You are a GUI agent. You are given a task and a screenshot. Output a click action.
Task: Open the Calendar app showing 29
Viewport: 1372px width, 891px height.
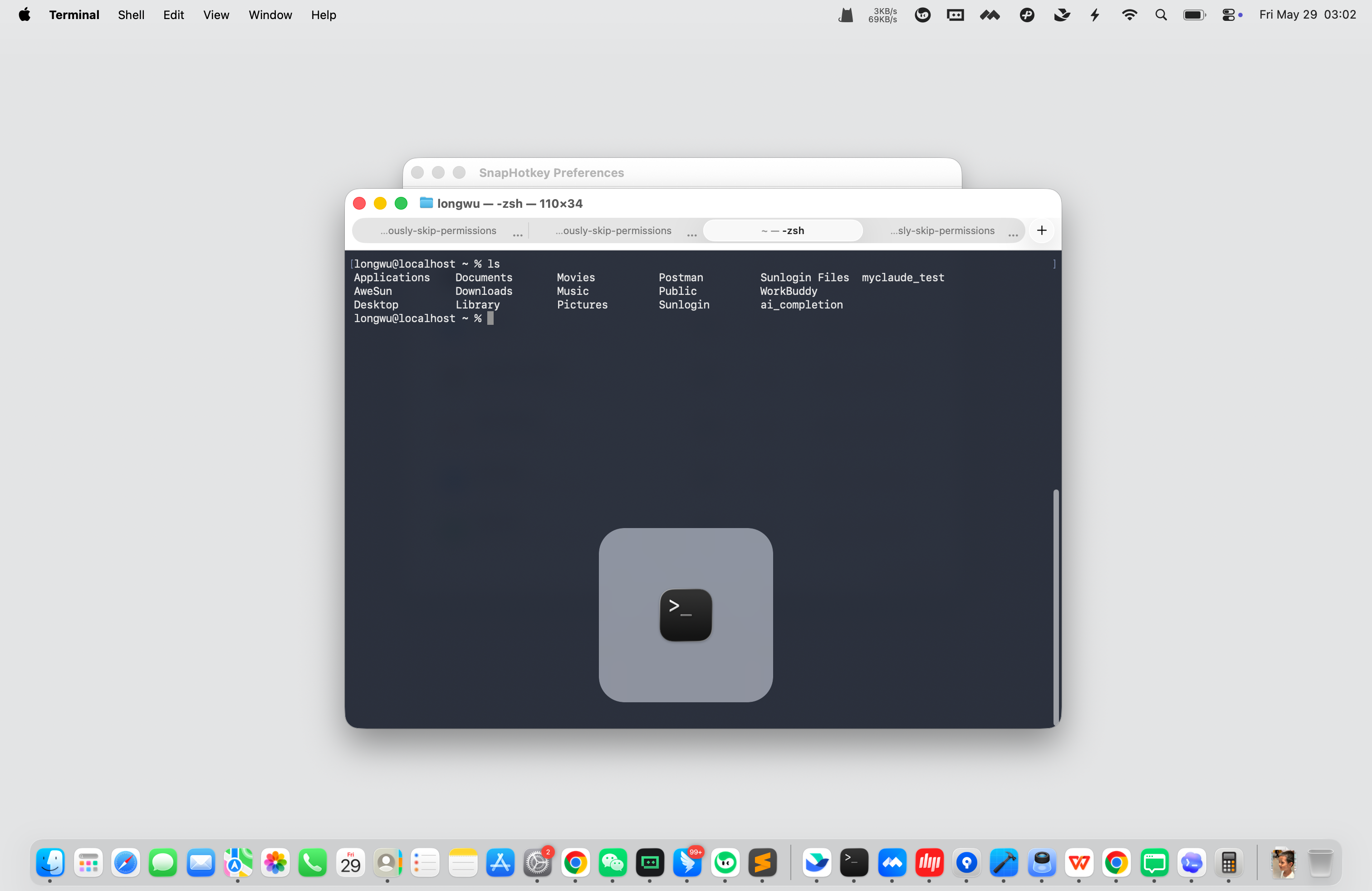(351, 863)
